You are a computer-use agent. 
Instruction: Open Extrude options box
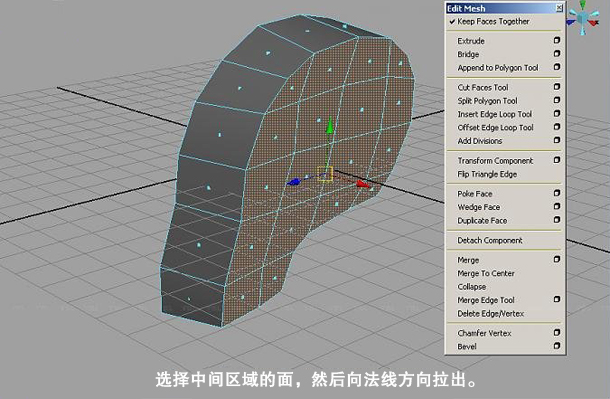[557, 40]
